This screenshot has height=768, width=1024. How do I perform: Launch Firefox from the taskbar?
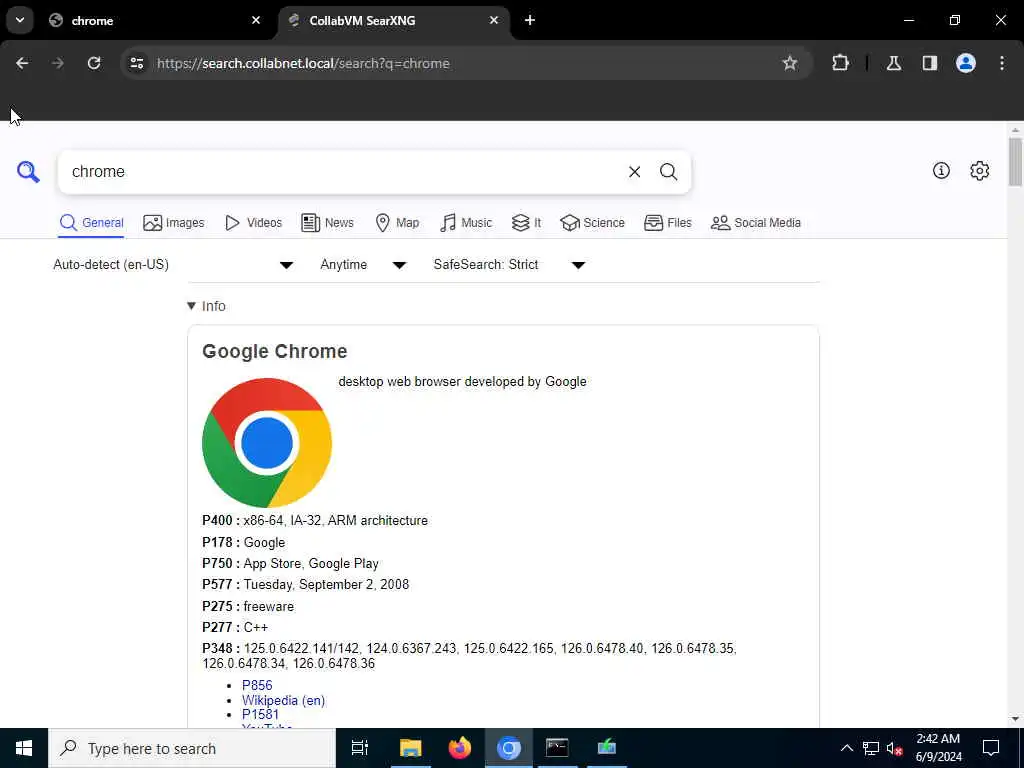coord(460,748)
